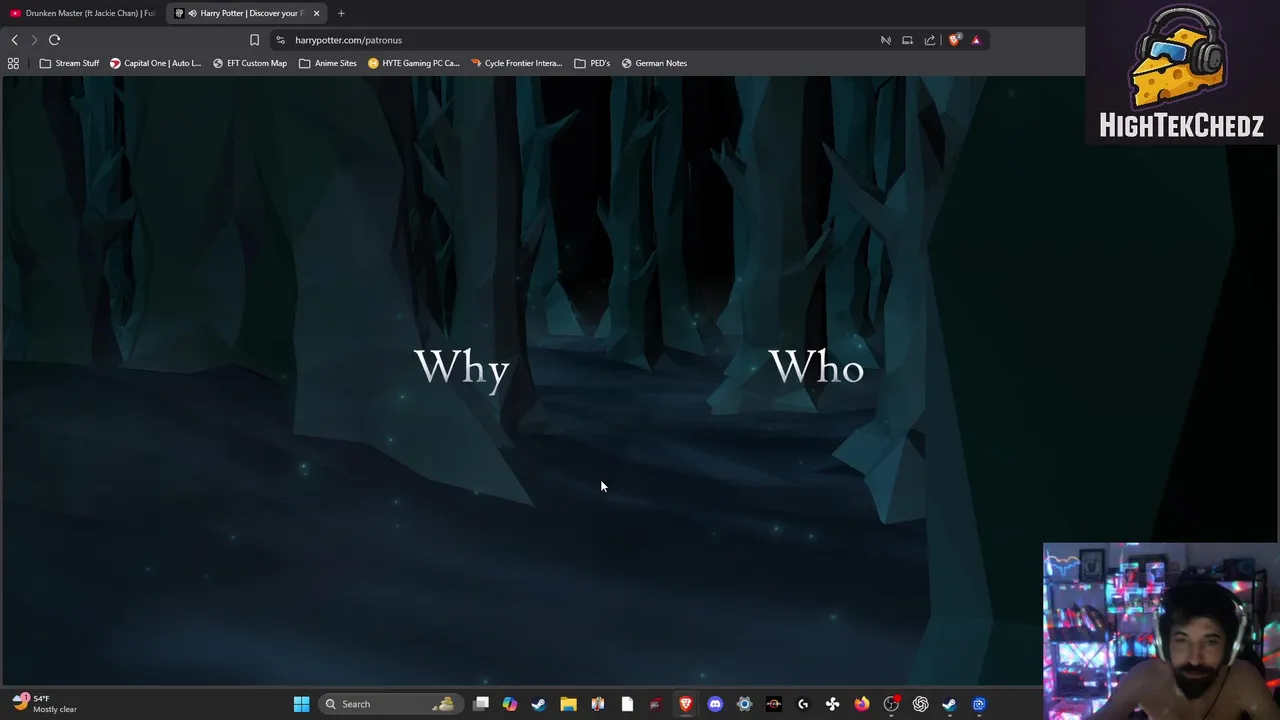Open Task View on the taskbar
The width and height of the screenshot is (1280, 720).
click(x=481, y=704)
